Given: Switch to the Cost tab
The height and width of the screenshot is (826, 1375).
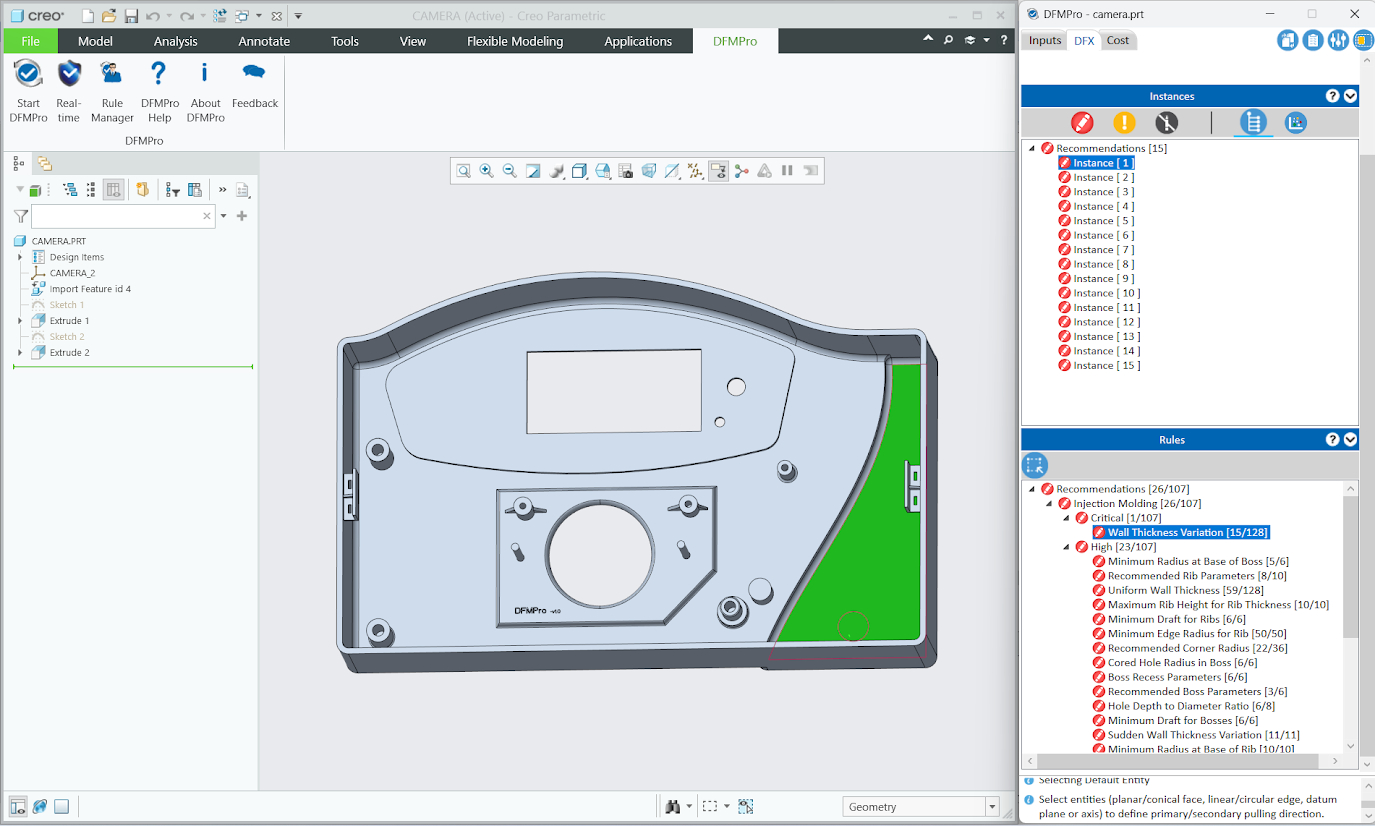Looking at the screenshot, I should tap(1117, 41).
